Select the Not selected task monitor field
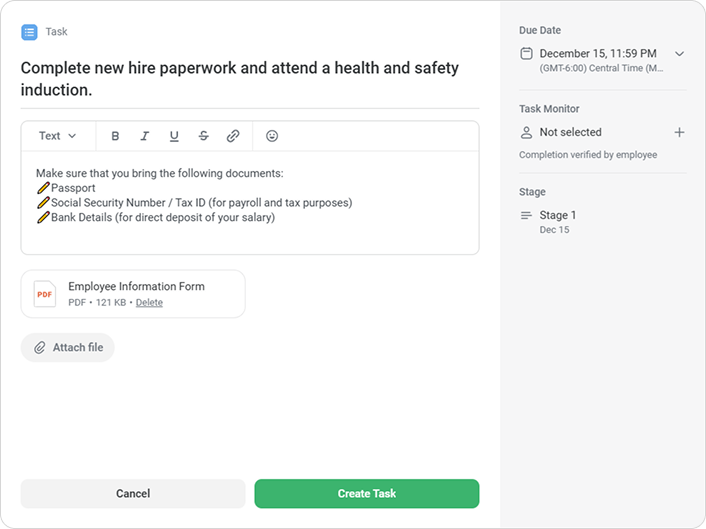Image resolution: width=706 pixels, height=529 pixels. (x=570, y=132)
